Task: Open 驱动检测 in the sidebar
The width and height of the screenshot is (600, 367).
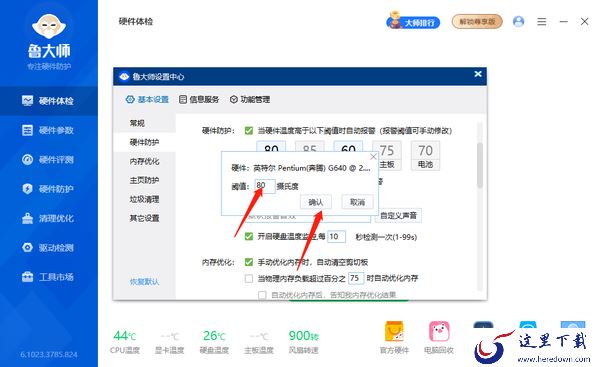Action: 49,248
